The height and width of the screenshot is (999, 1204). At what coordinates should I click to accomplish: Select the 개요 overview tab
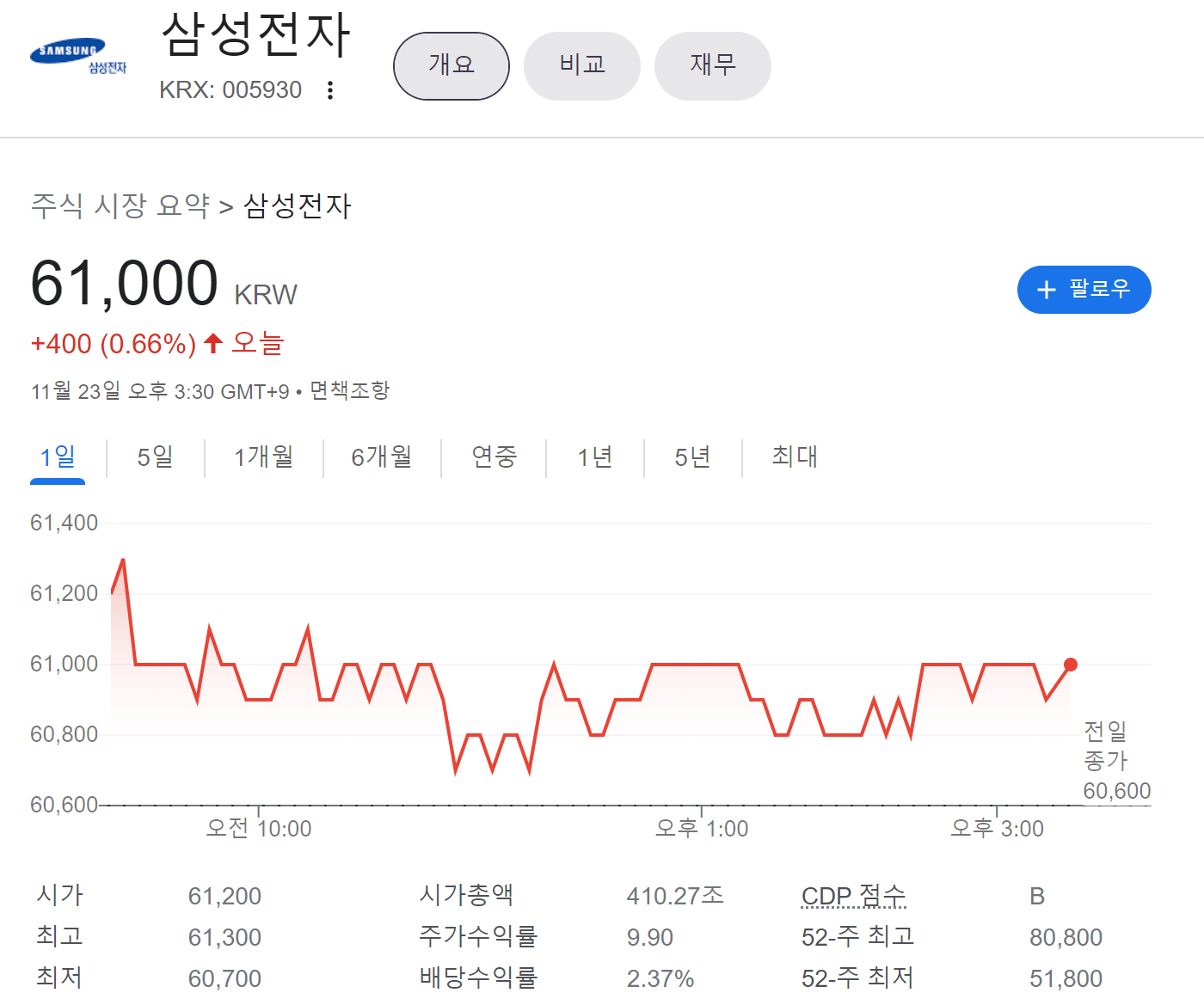click(451, 66)
